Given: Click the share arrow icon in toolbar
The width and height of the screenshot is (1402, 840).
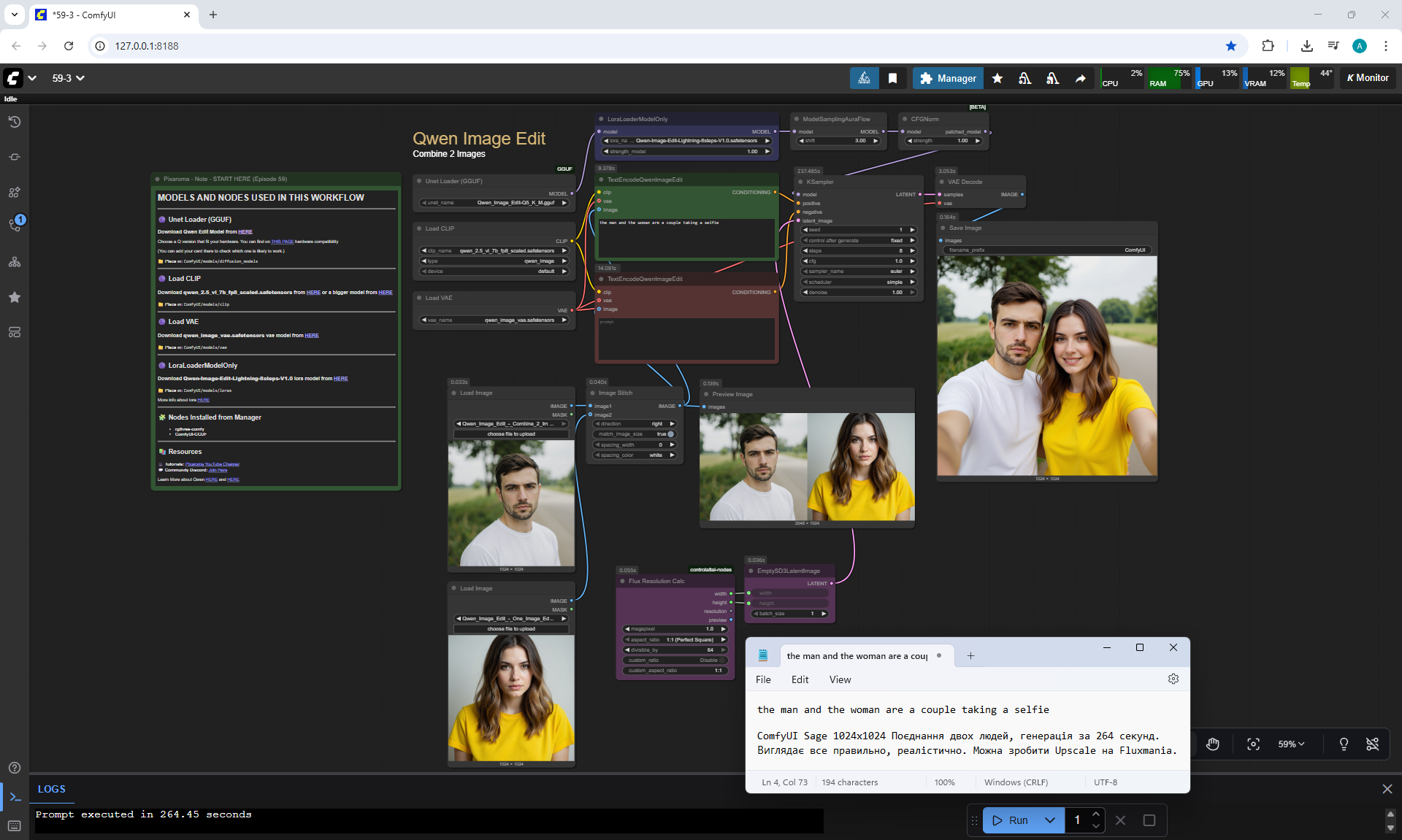Looking at the screenshot, I should pos(1080,78).
